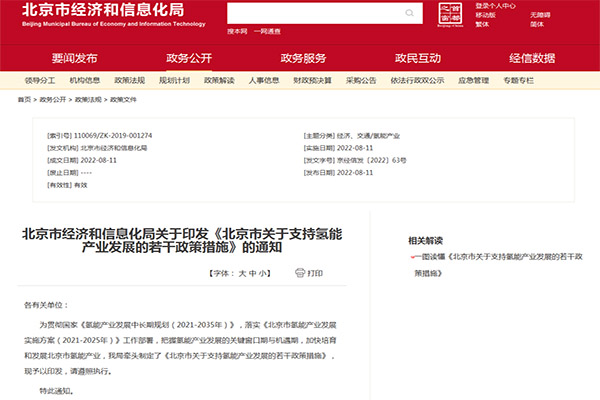Screen dimensions: 600x400
Task: Go to 依法行政双公示 submenu
Action: click(417, 80)
